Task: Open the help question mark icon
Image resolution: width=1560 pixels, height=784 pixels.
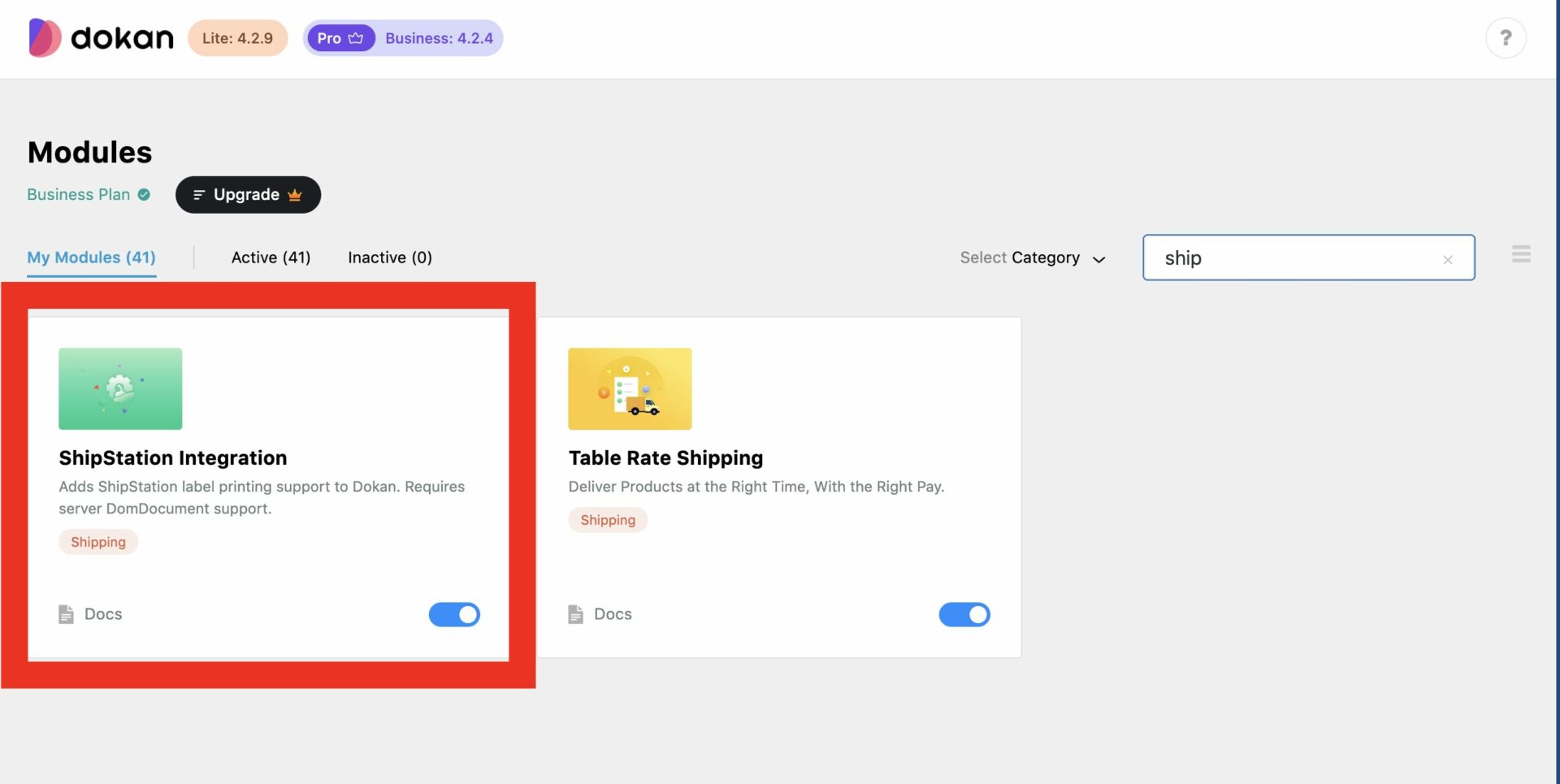Action: [x=1505, y=38]
